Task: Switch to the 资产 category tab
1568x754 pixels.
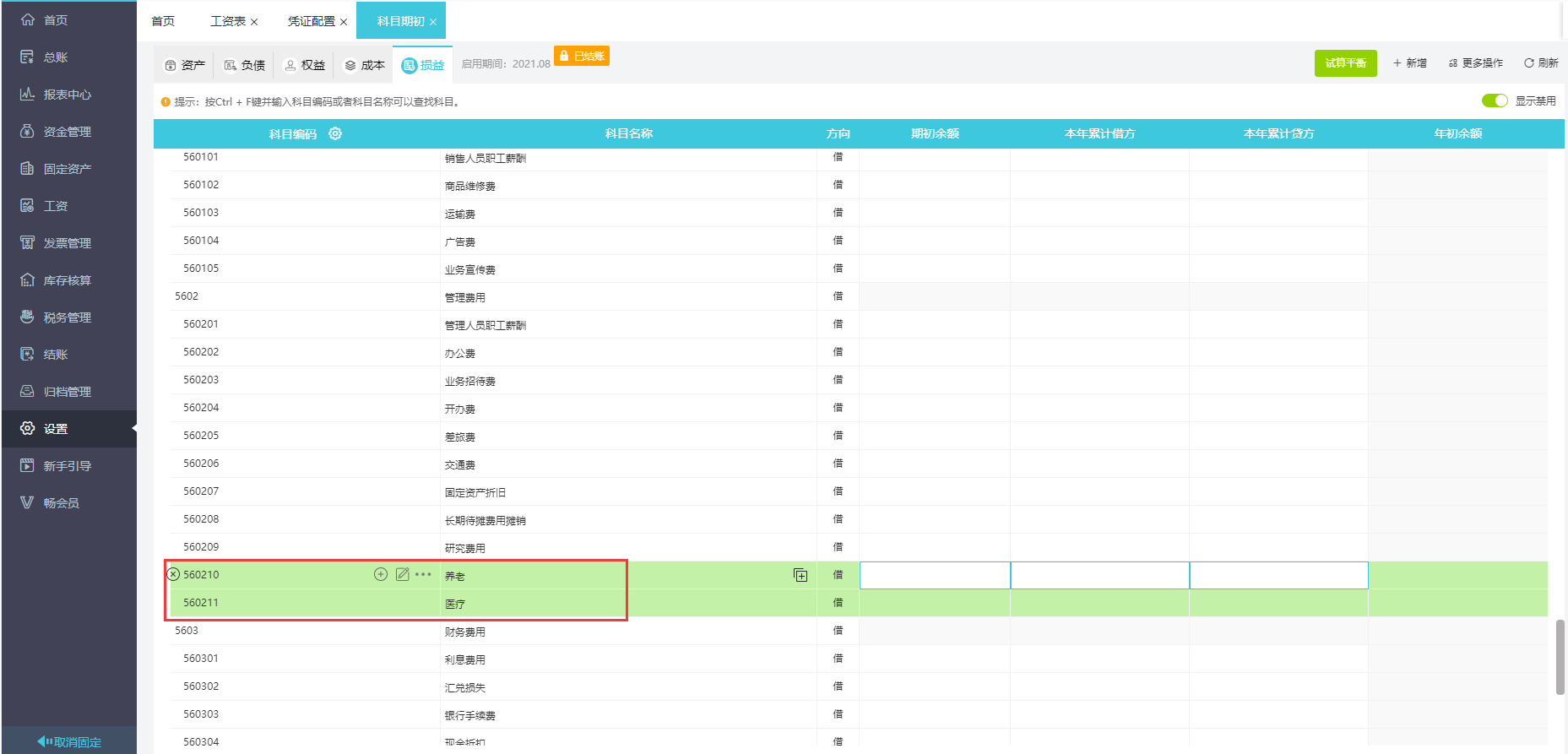Action: pyautogui.click(x=185, y=65)
